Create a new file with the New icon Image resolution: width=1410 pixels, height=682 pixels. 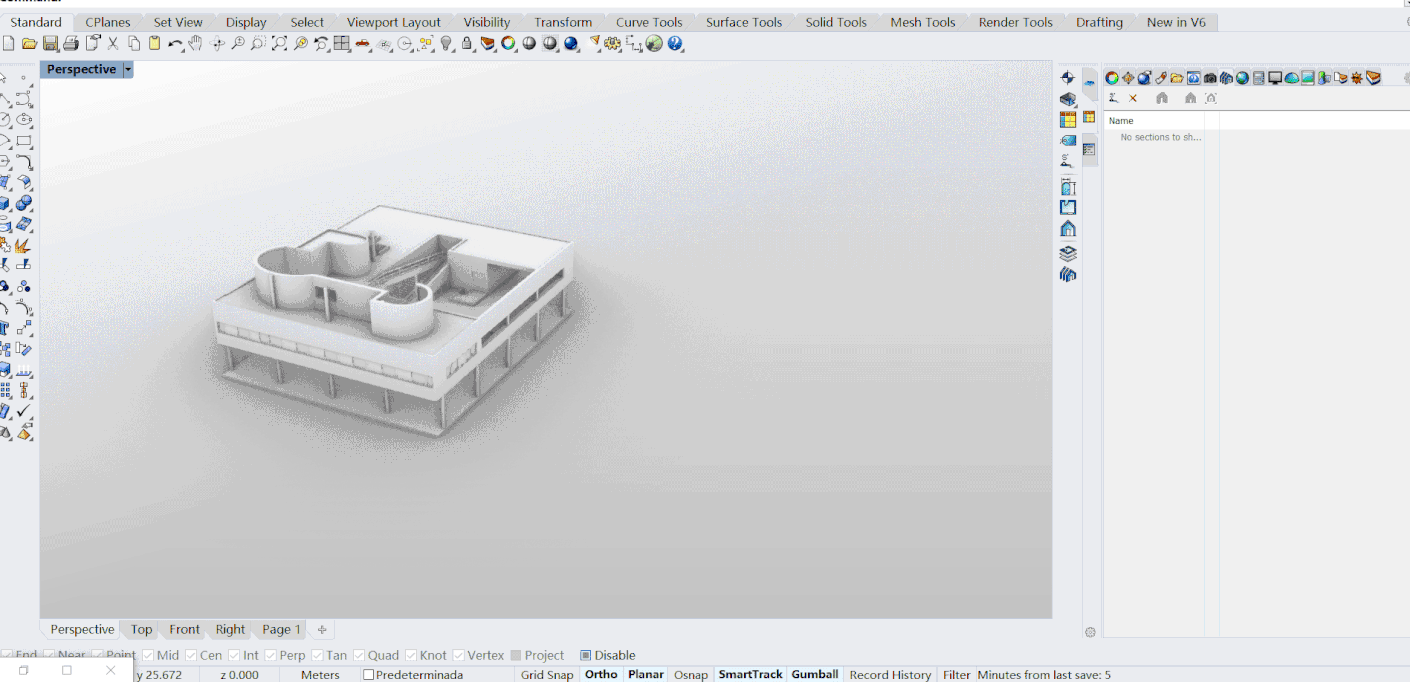9,44
